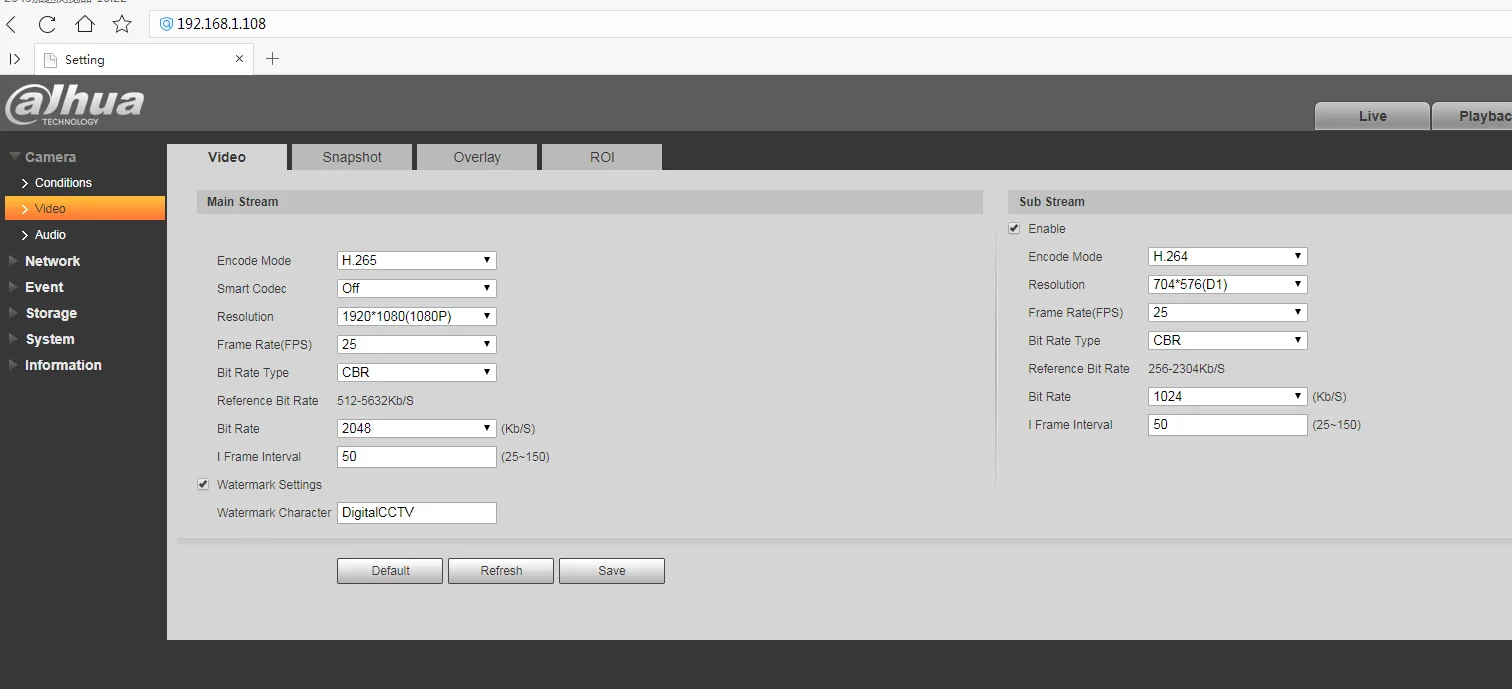Open Sub Stream Bit Rate Type dropdown
Screen dimensions: 1512x689
tap(1228, 340)
